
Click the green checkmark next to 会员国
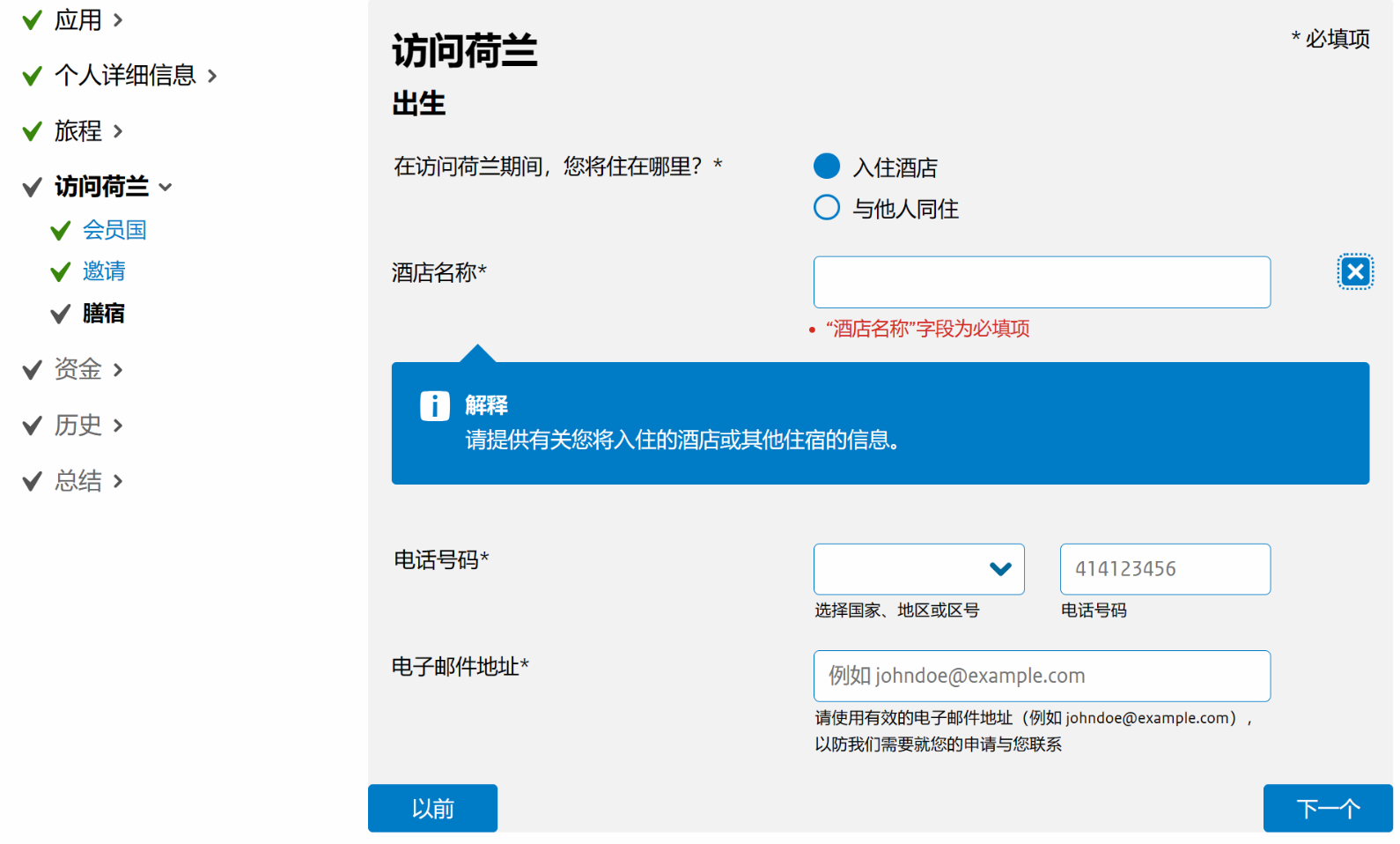[61, 231]
